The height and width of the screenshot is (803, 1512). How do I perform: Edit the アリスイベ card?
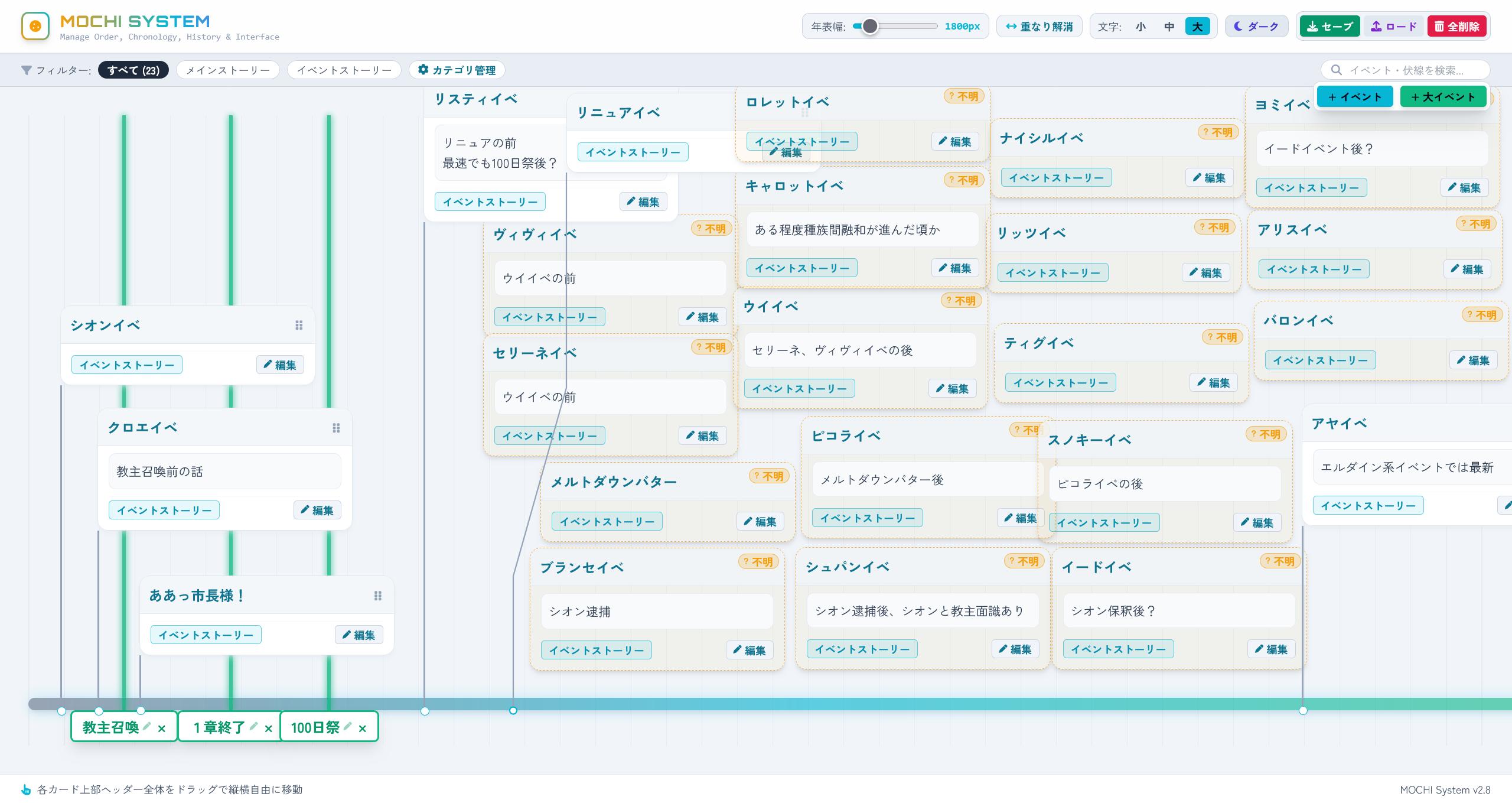[1467, 269]
